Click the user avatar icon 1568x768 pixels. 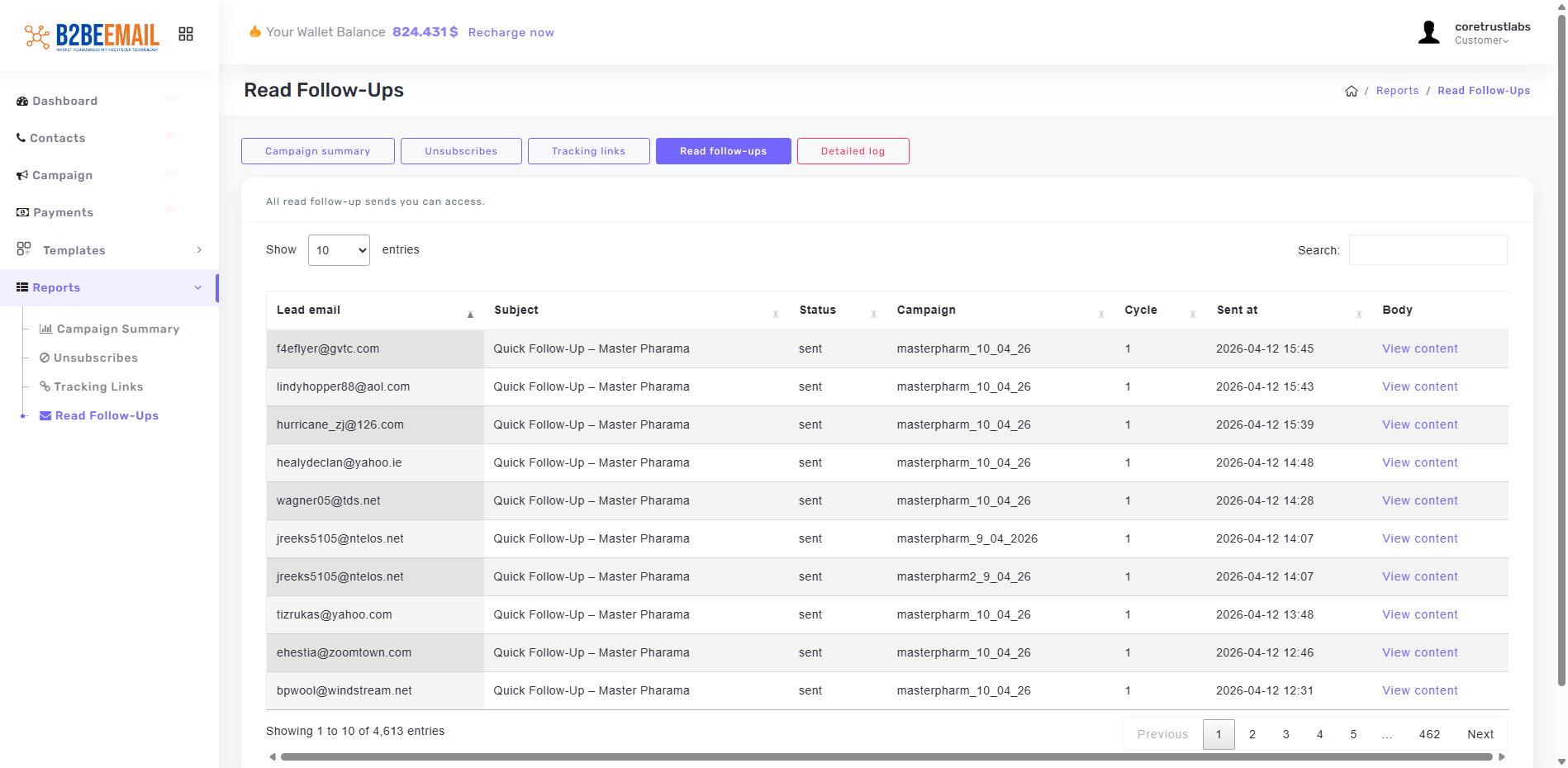coord(1428,33)
